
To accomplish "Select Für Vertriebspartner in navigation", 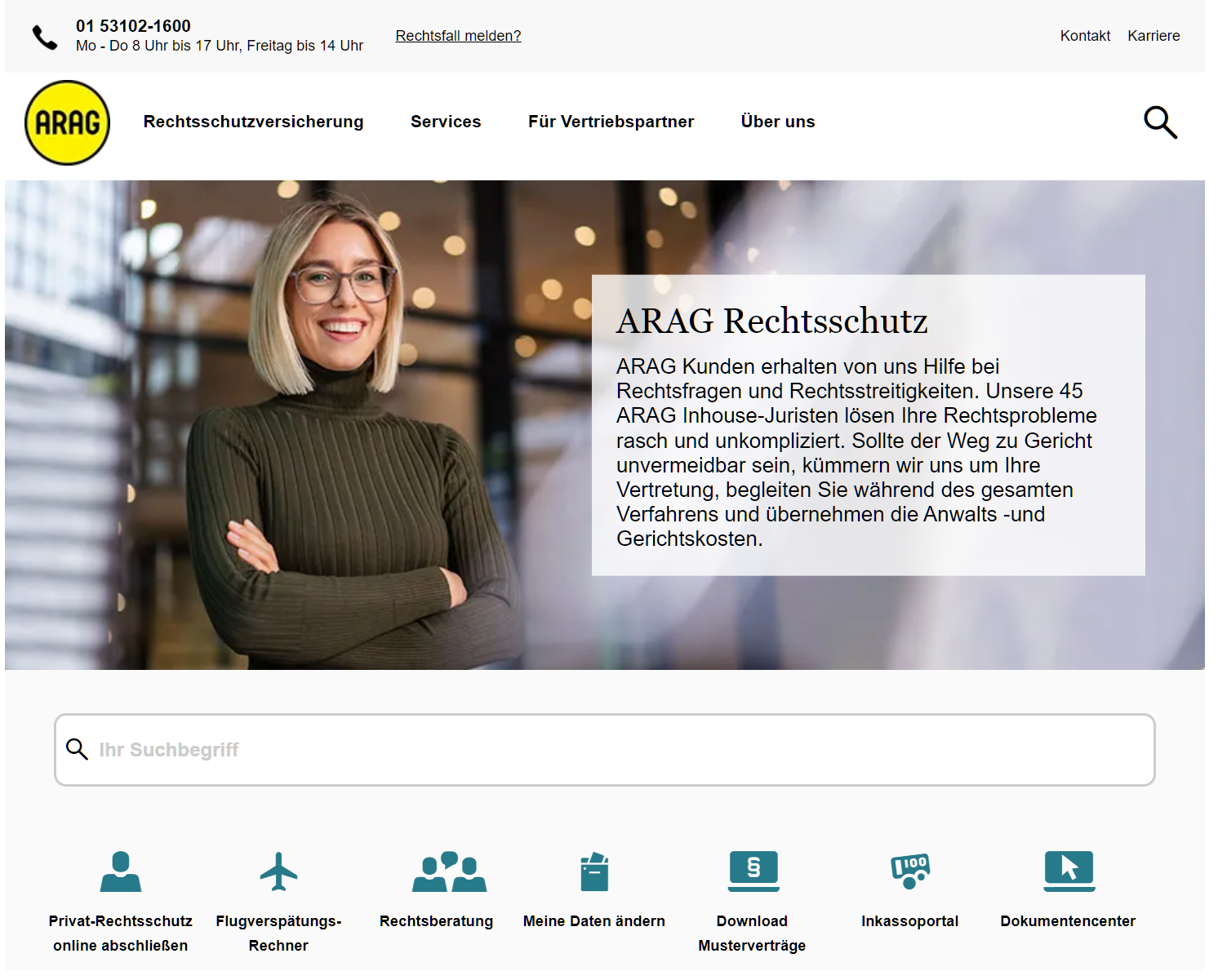I will click(x=611, y=122).
